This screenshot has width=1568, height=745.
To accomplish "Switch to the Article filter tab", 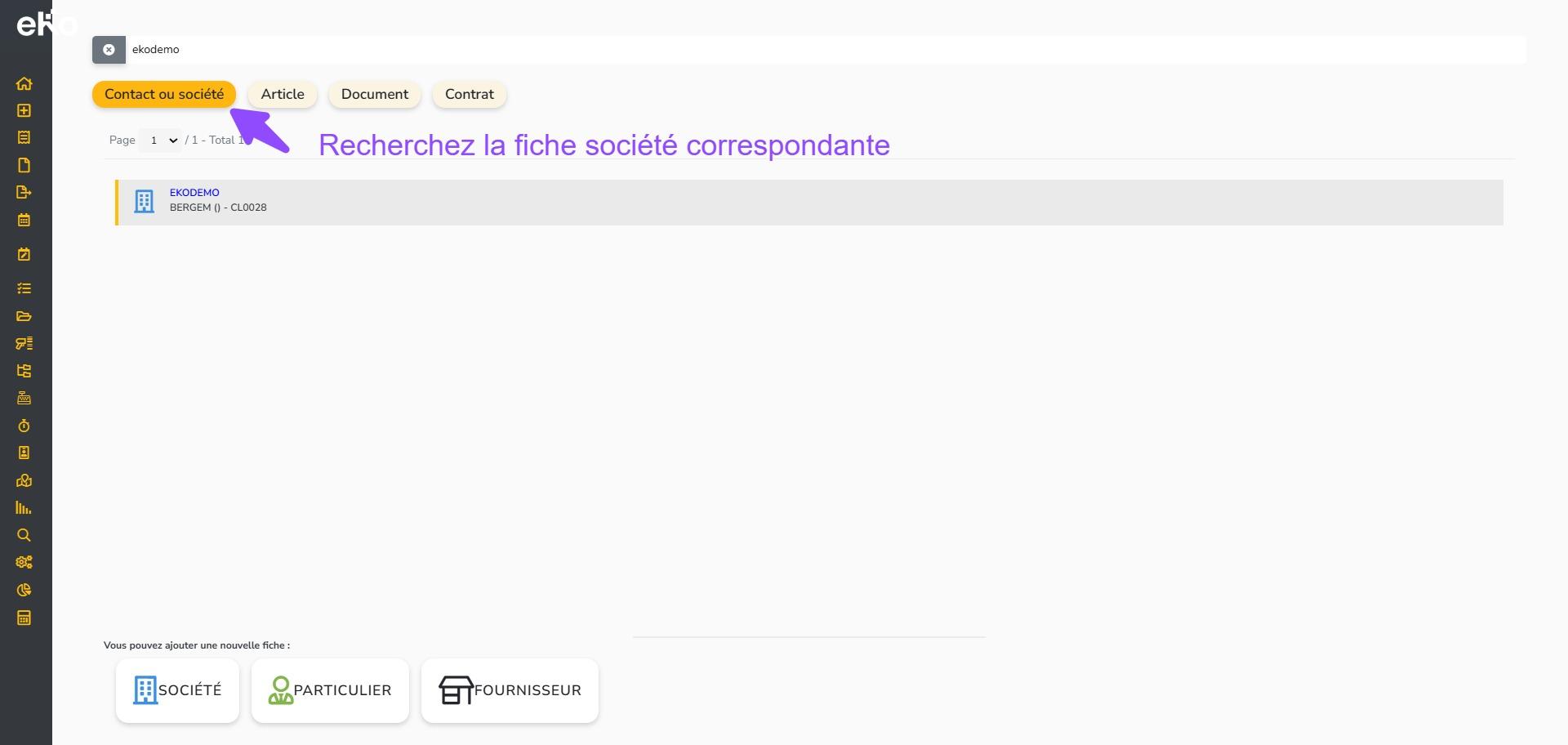I will 283,95.
